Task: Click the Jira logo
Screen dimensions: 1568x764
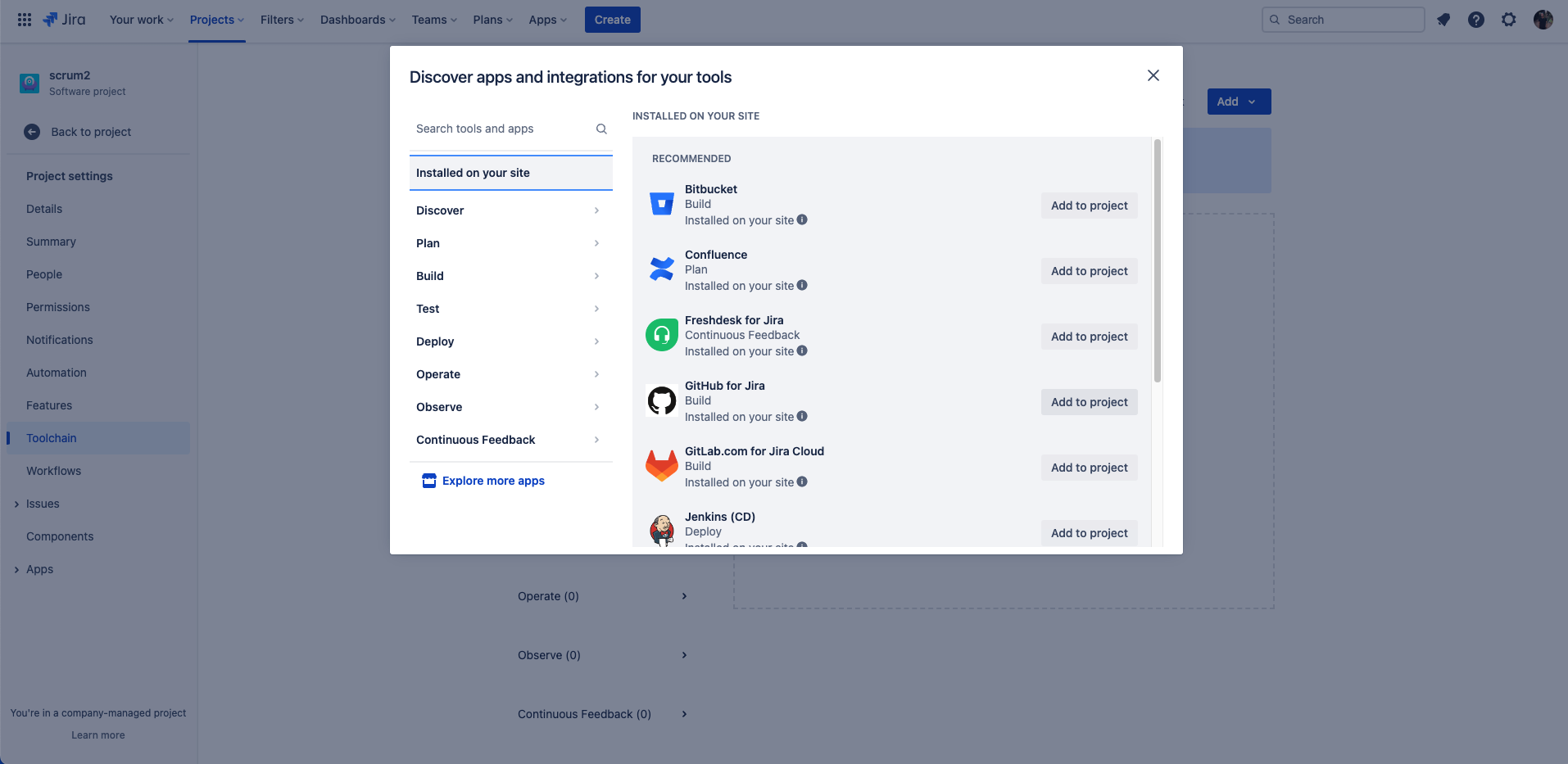Action: [x=64, y=20]
